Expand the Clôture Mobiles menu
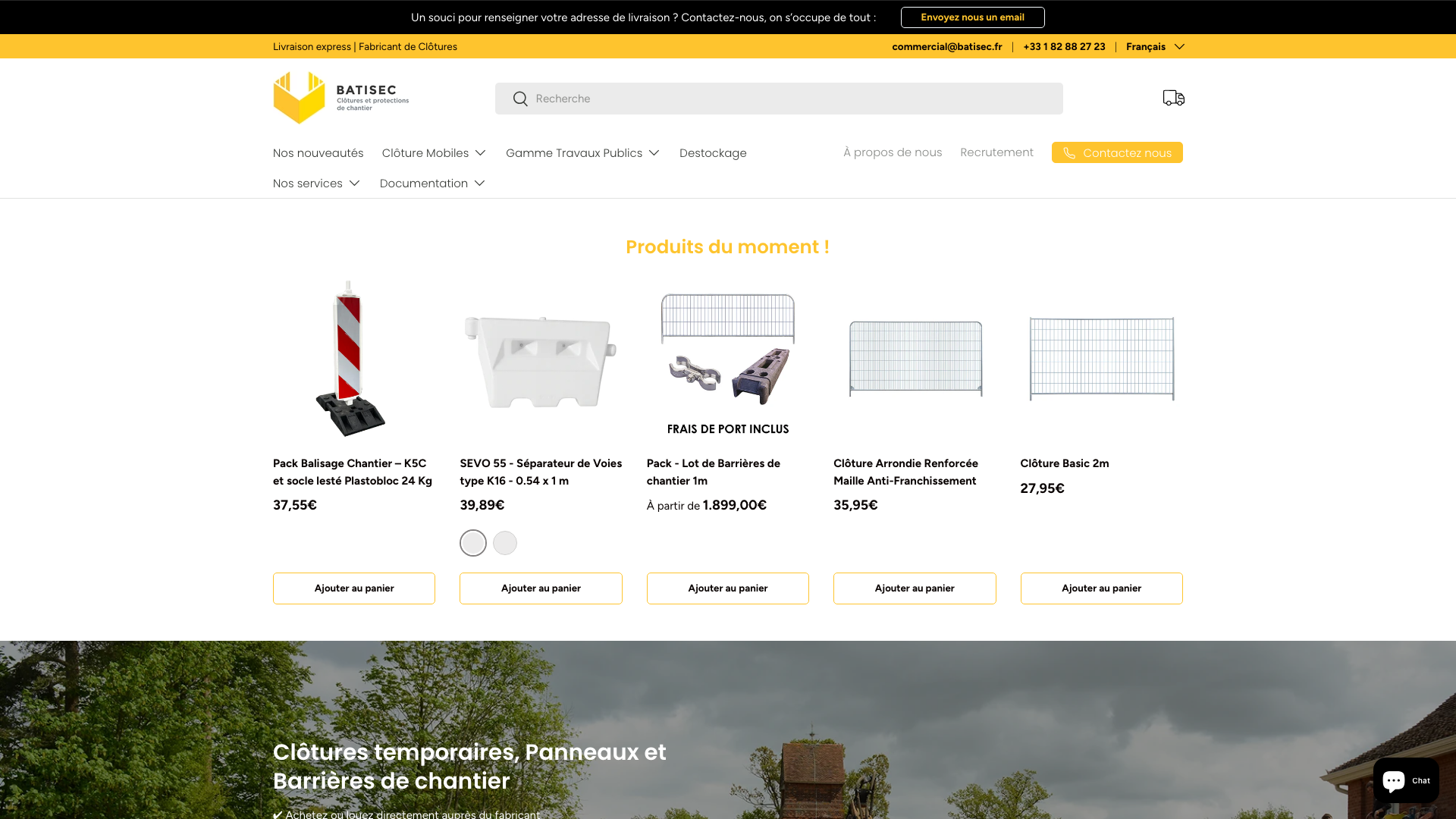1456x819 pixels. (434, 153)
